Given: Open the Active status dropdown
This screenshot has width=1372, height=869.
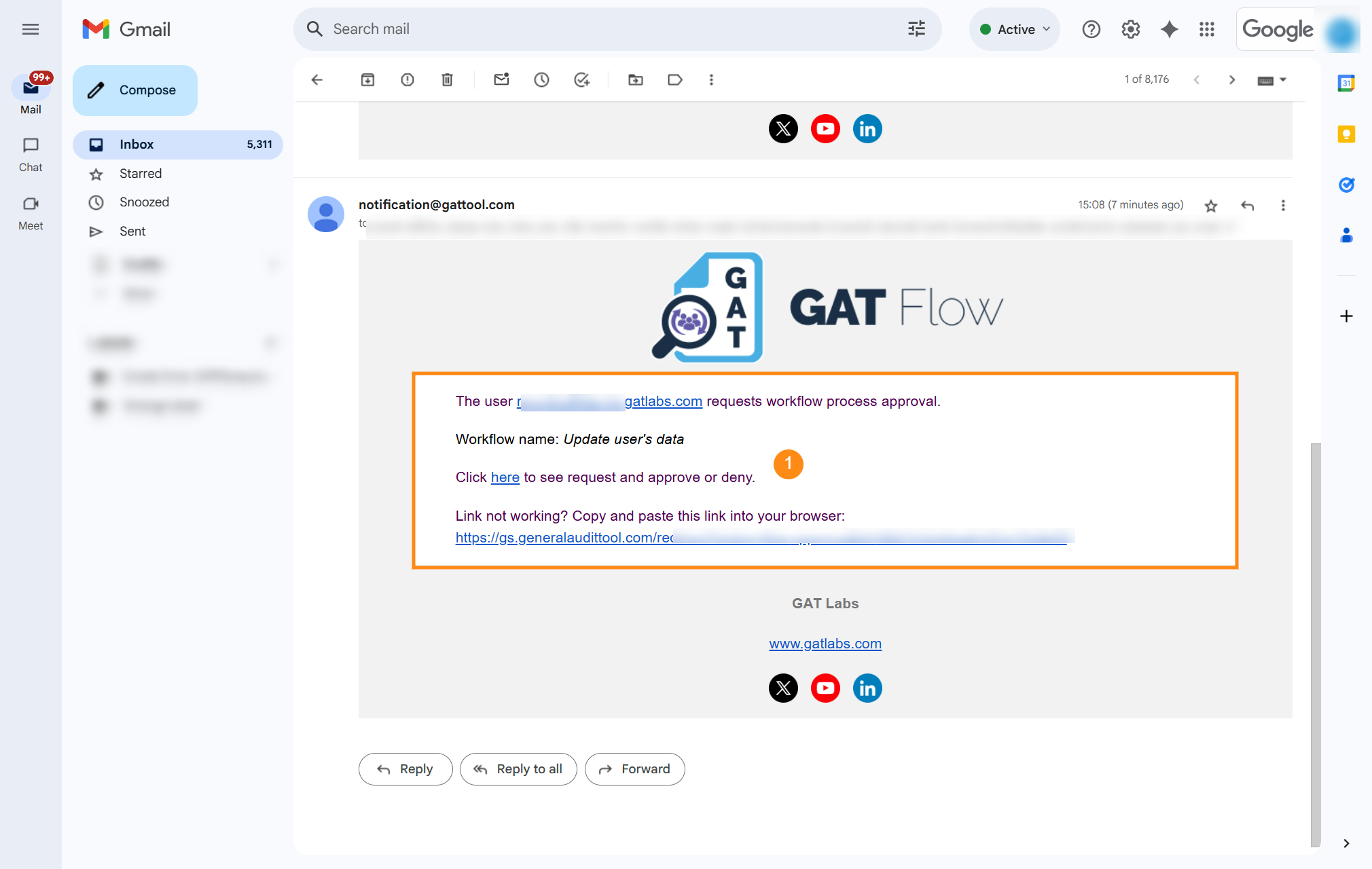Looking at the screenshot, I should click(1015, 29).
